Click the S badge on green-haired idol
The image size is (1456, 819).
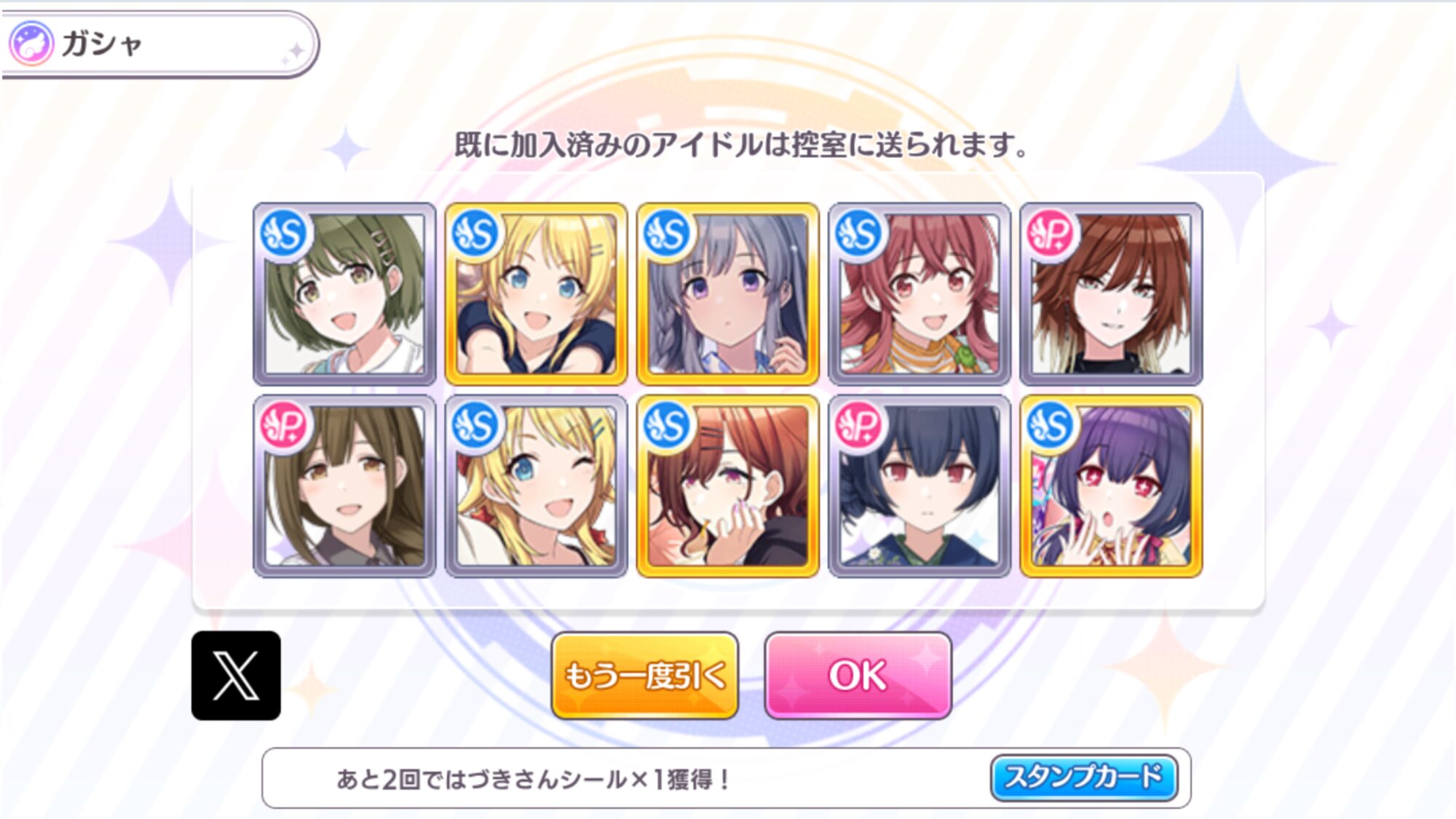click(x=283, y=233)
